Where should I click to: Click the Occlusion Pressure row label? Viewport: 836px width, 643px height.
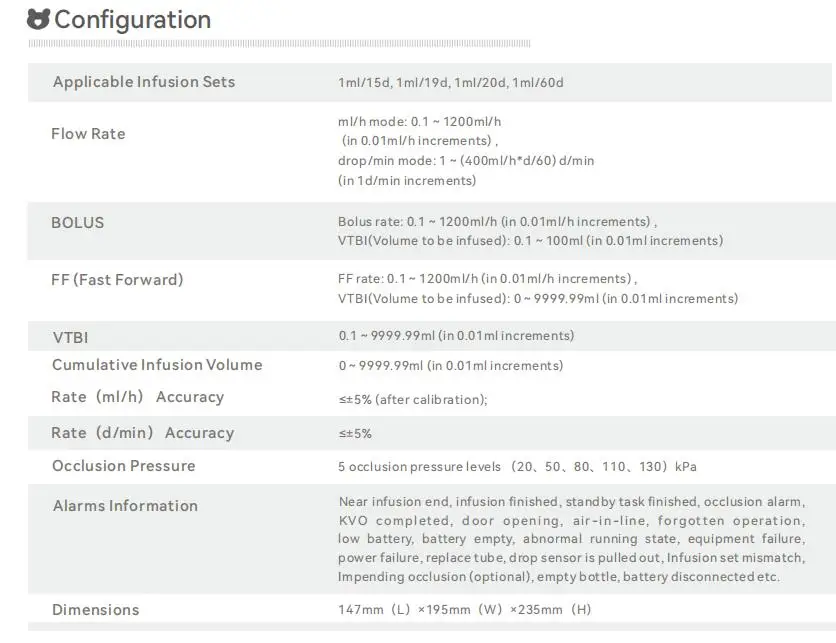point(124,466)
